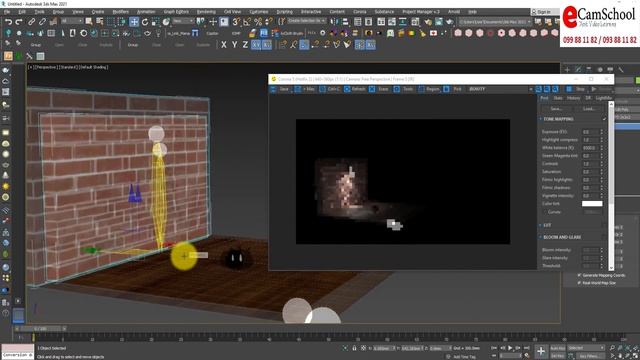Click the Undo arrow in main toolbar
The width and height of the screenshot is (640, 360).
tap(8, 22)
